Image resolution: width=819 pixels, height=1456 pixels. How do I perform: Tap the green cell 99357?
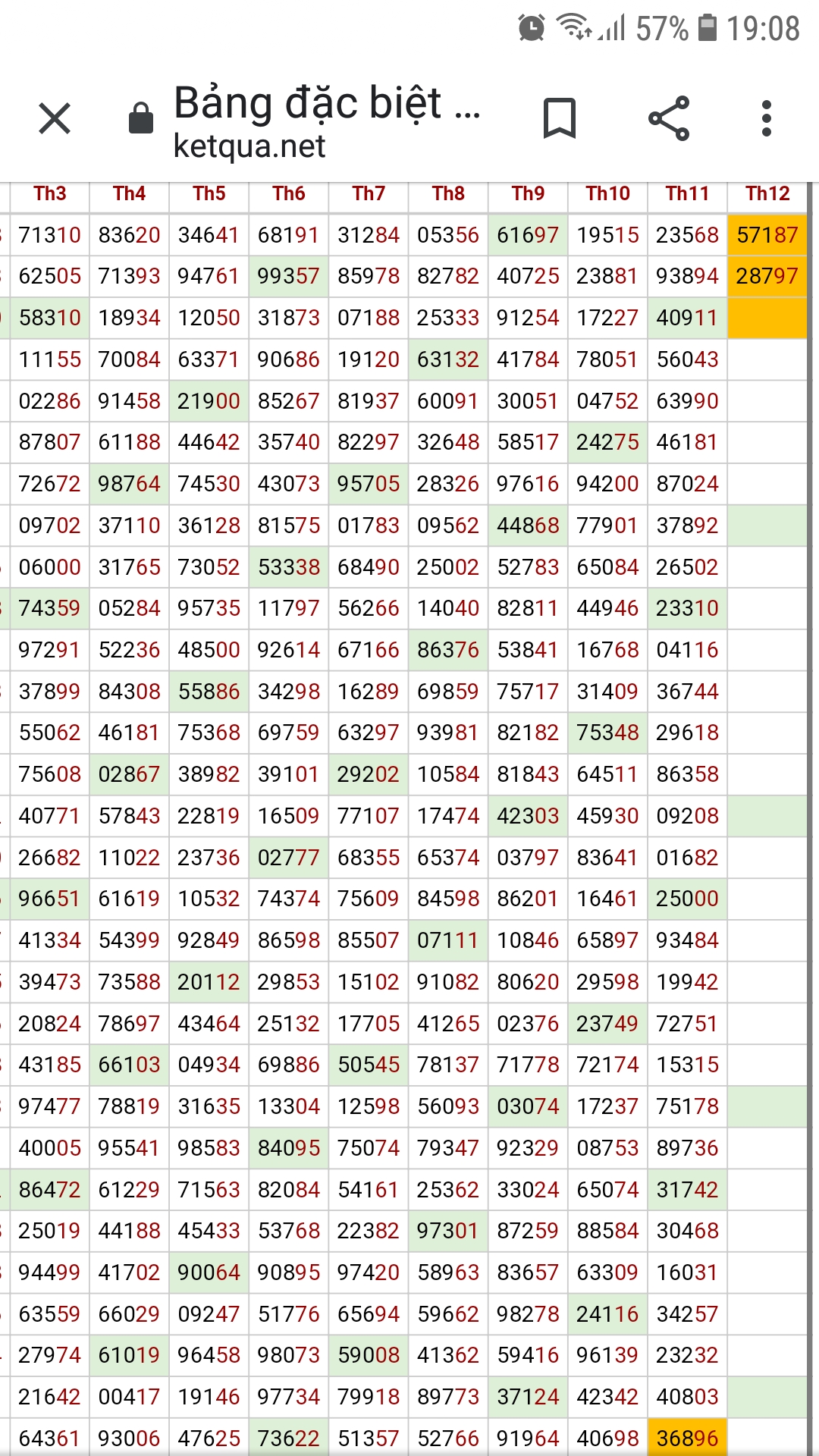pos(289,276)
